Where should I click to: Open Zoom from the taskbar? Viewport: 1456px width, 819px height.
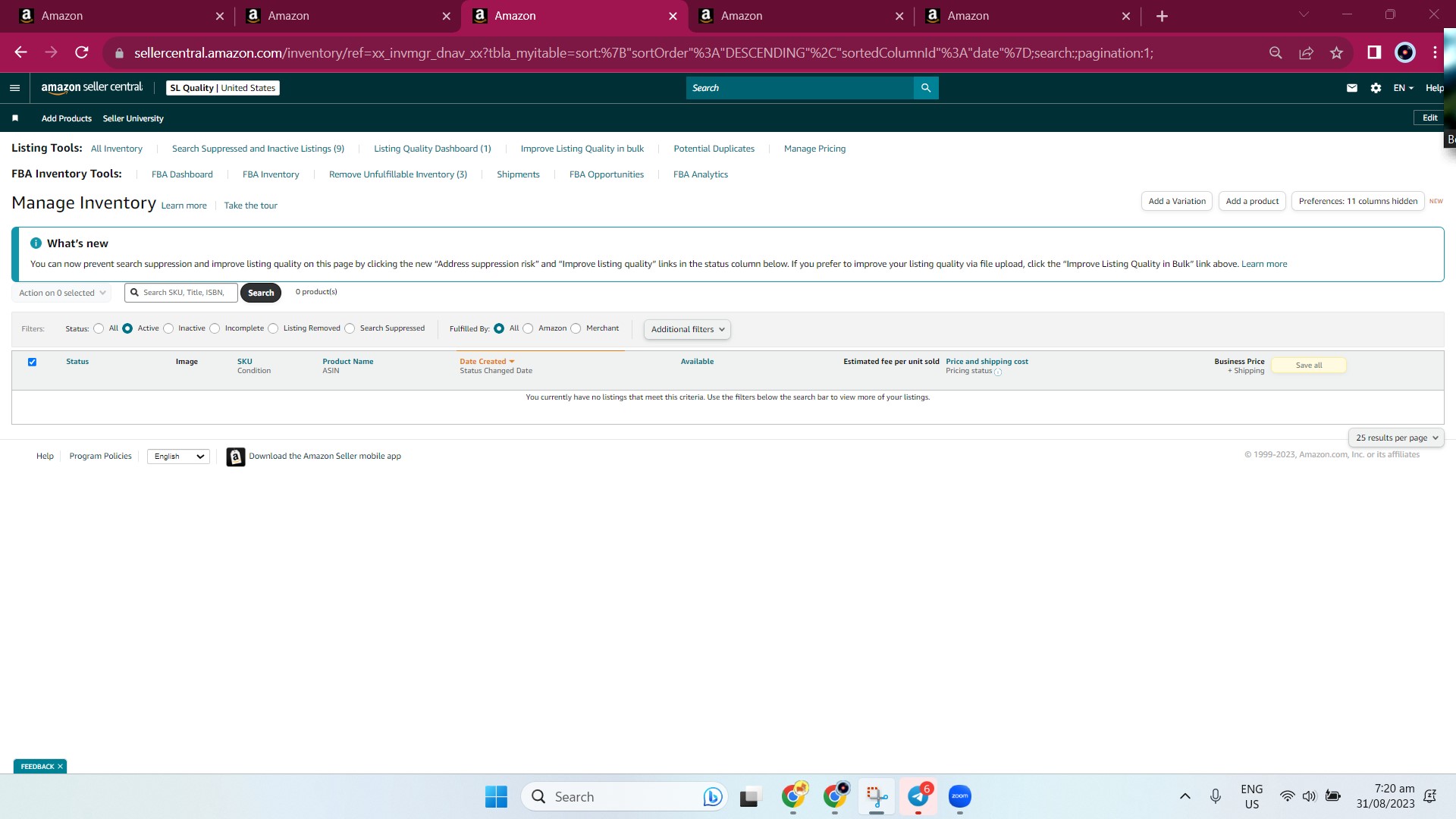(x=960, y=796)
